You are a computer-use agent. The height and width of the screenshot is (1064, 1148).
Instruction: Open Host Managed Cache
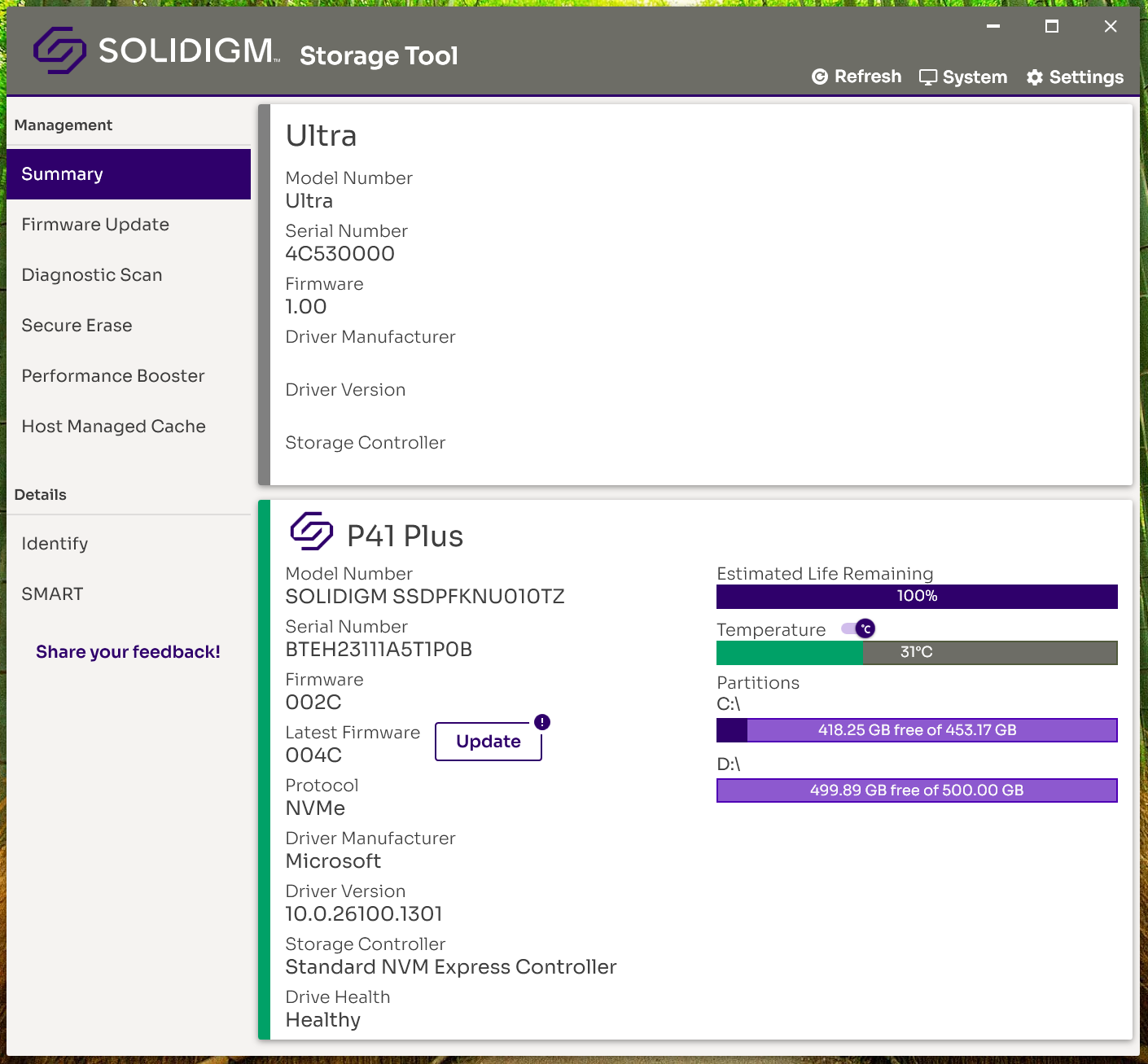[x=129, y=427]
